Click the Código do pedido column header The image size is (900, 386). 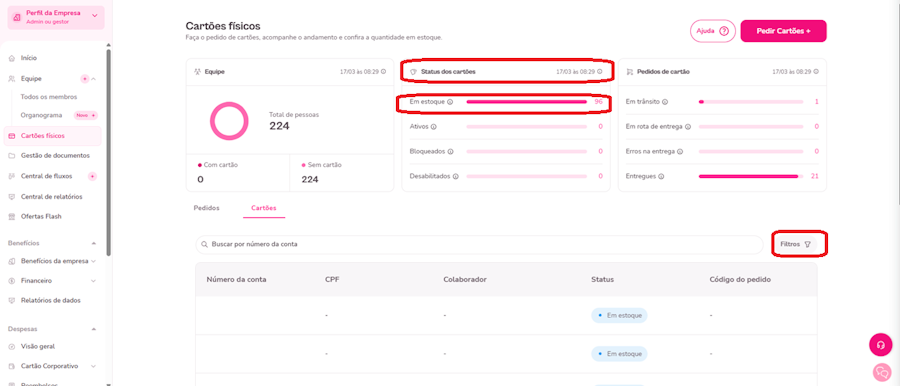click(x=740, y=280)
